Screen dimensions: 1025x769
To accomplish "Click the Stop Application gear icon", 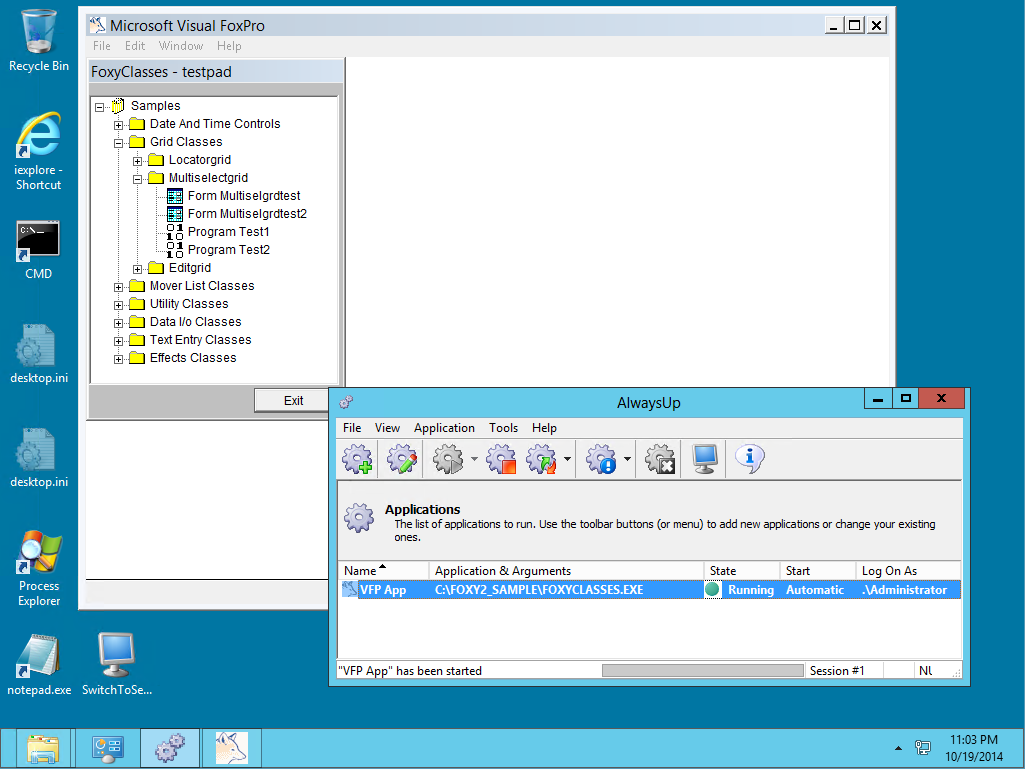I will 501,460.
